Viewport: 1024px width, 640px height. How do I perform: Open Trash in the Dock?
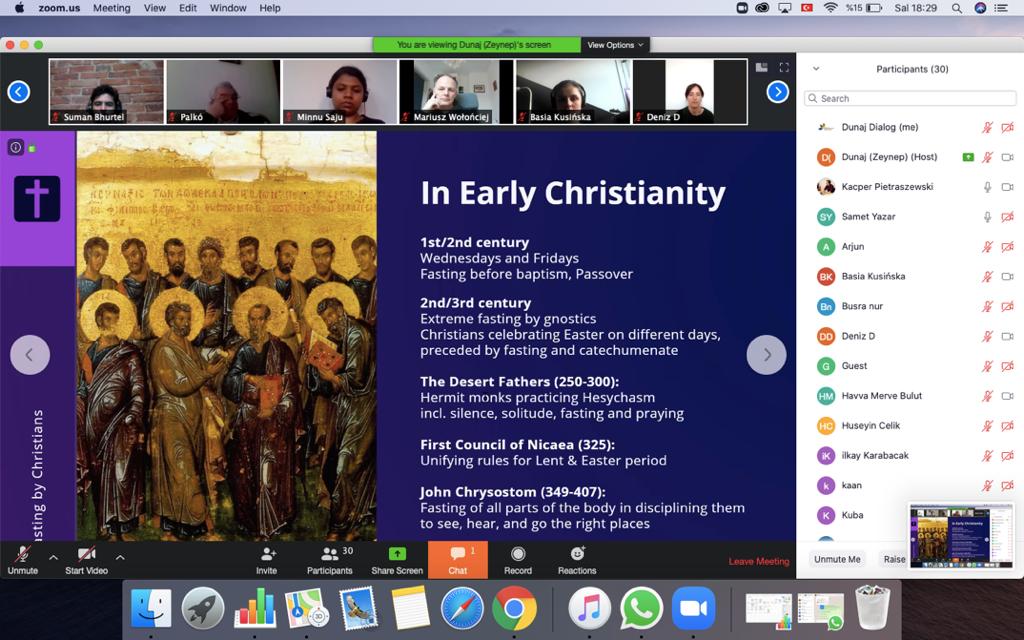(x=872, y=607)
